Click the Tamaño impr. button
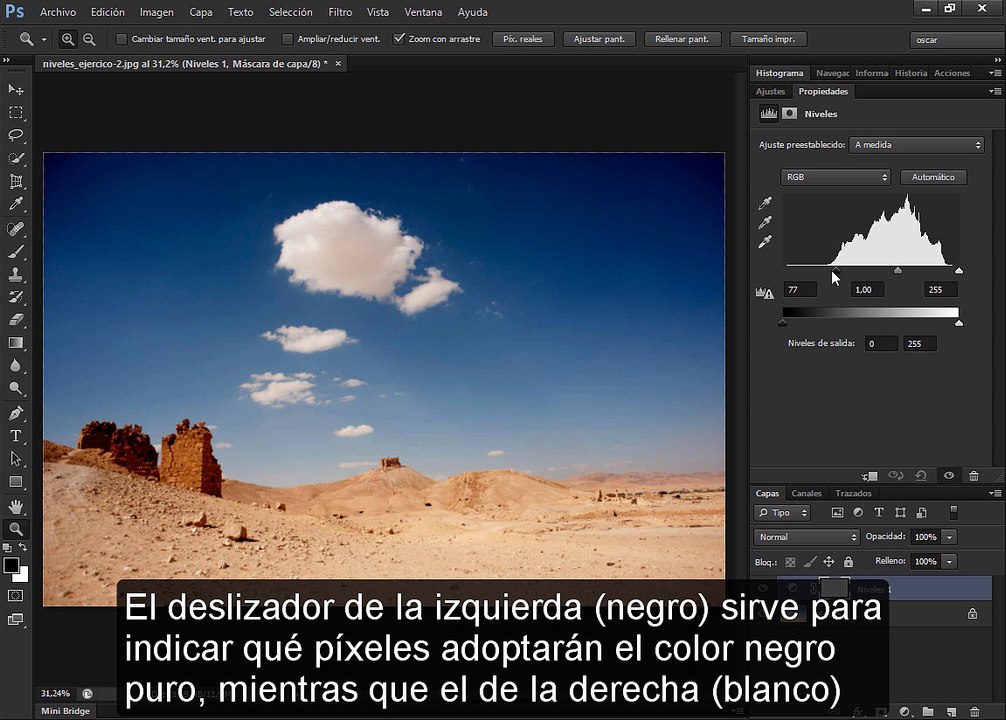 click(x=769, y=39)
